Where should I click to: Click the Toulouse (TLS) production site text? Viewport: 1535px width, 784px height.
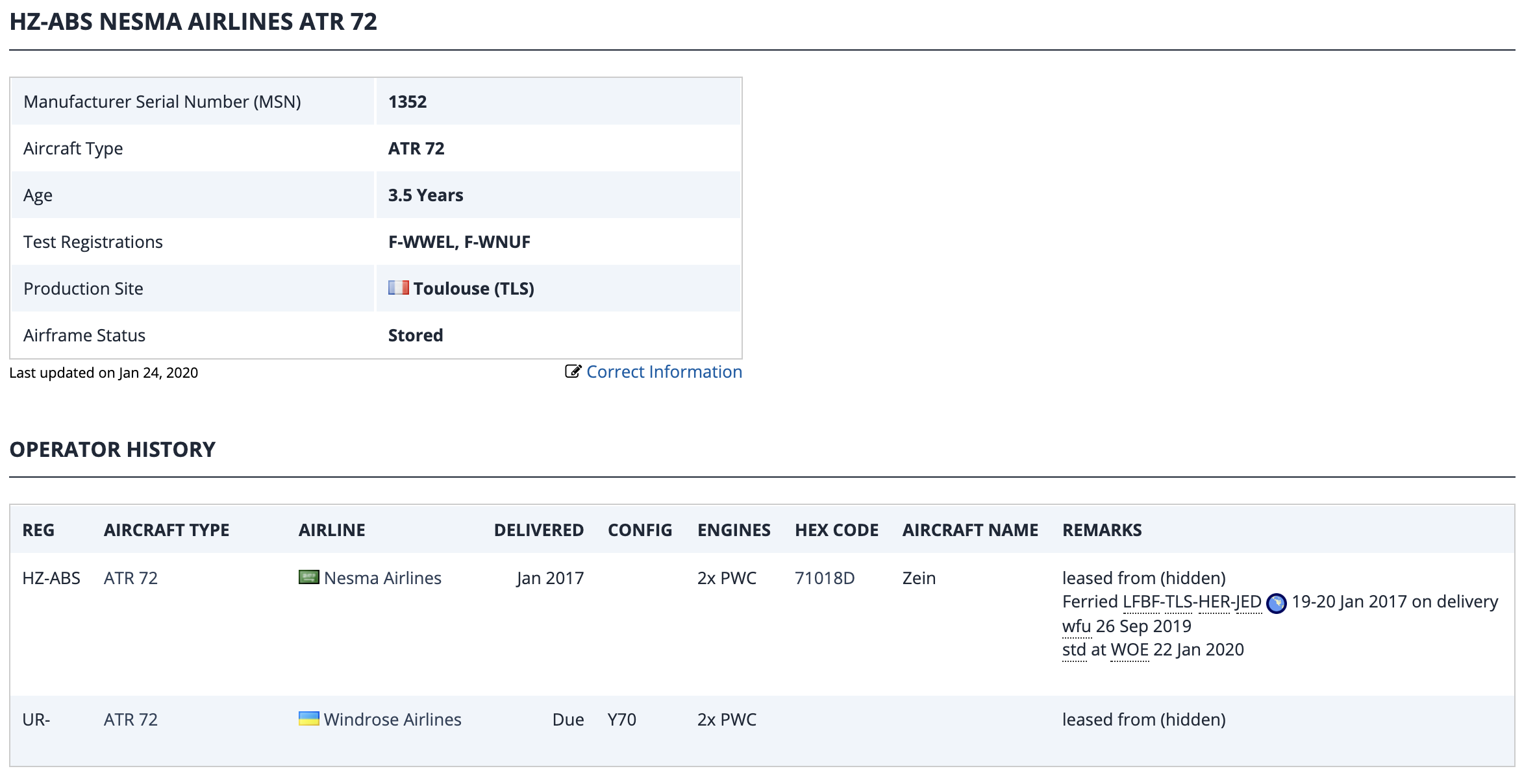(x=473, y=289)
